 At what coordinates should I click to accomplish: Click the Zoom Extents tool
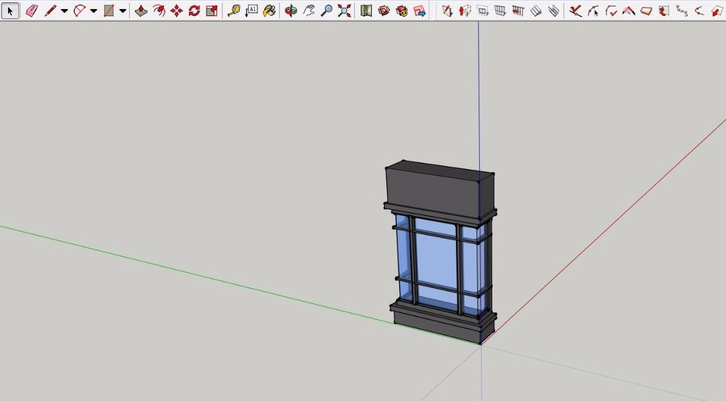345,11
